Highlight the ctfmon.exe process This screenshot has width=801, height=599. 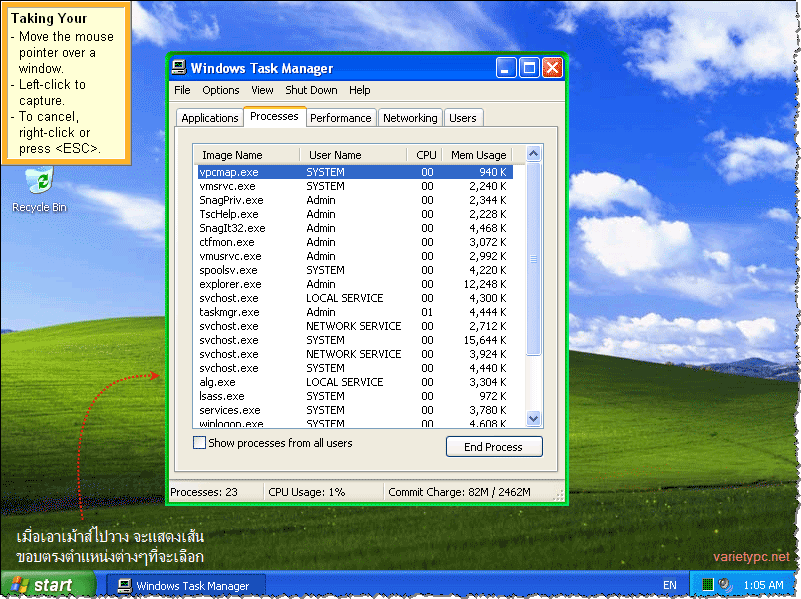(x=355, y=242)
